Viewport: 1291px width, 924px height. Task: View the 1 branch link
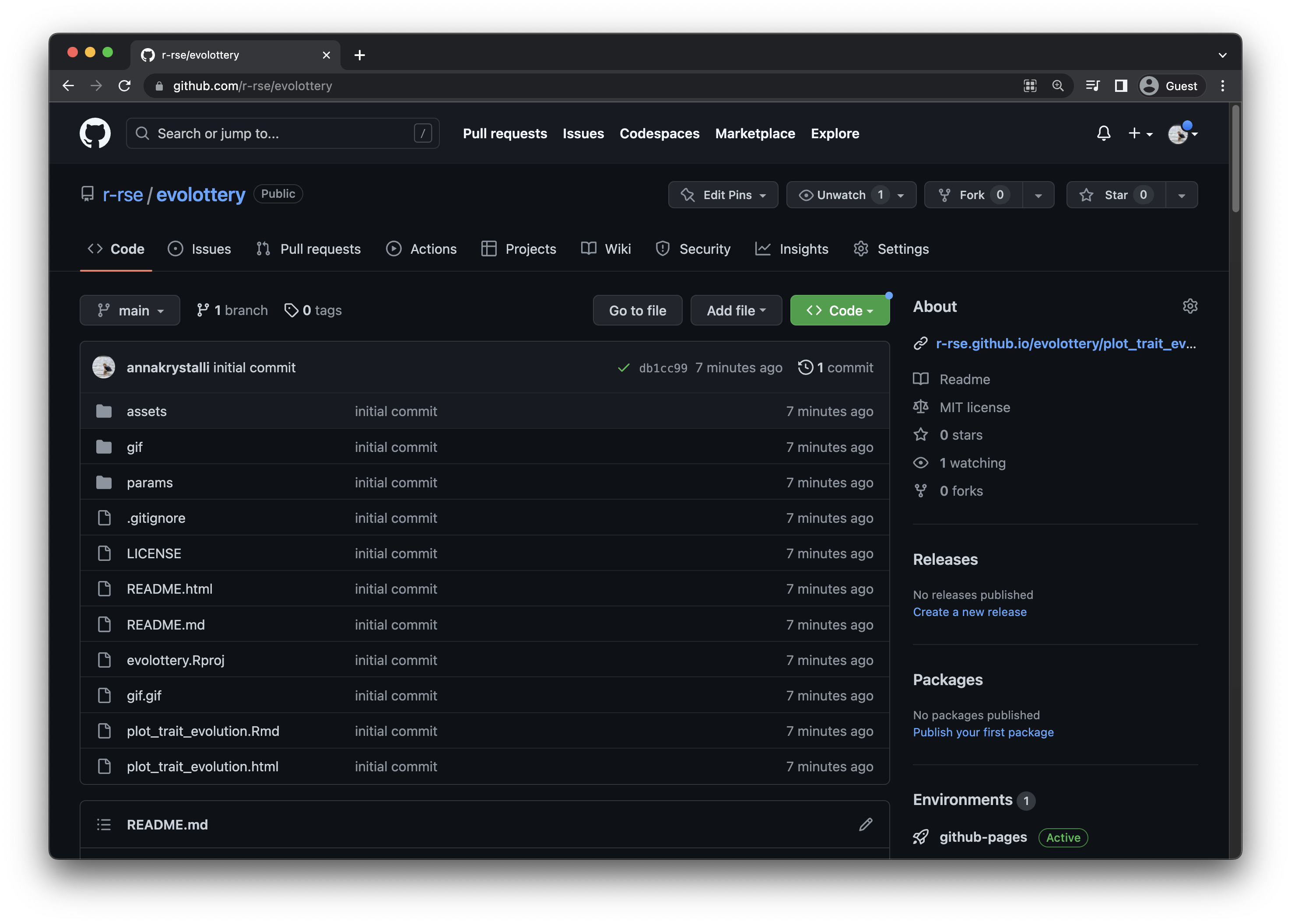pos(232,310)
